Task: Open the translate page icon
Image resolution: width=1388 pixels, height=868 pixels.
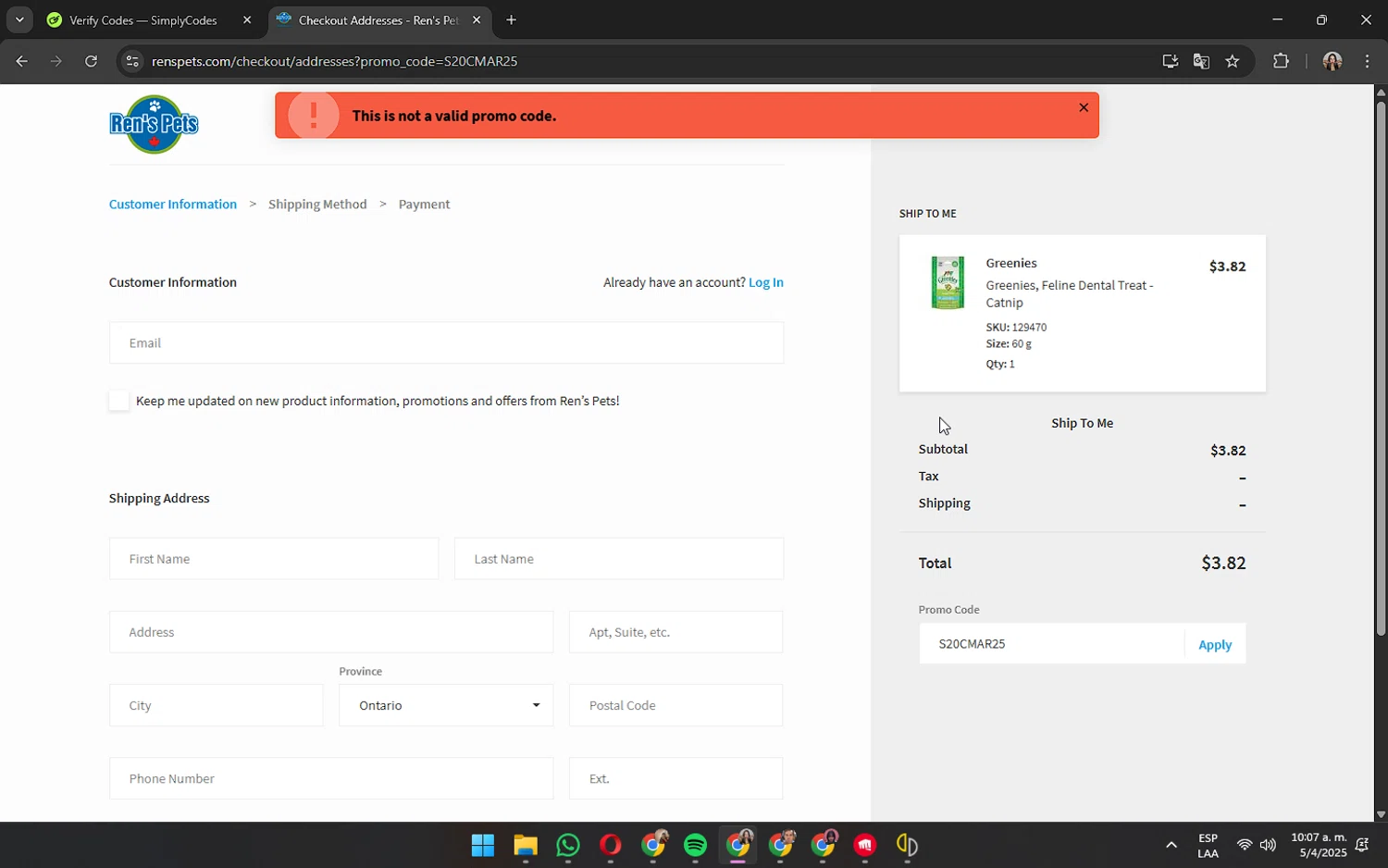Action: click(x=1201, y=61)
